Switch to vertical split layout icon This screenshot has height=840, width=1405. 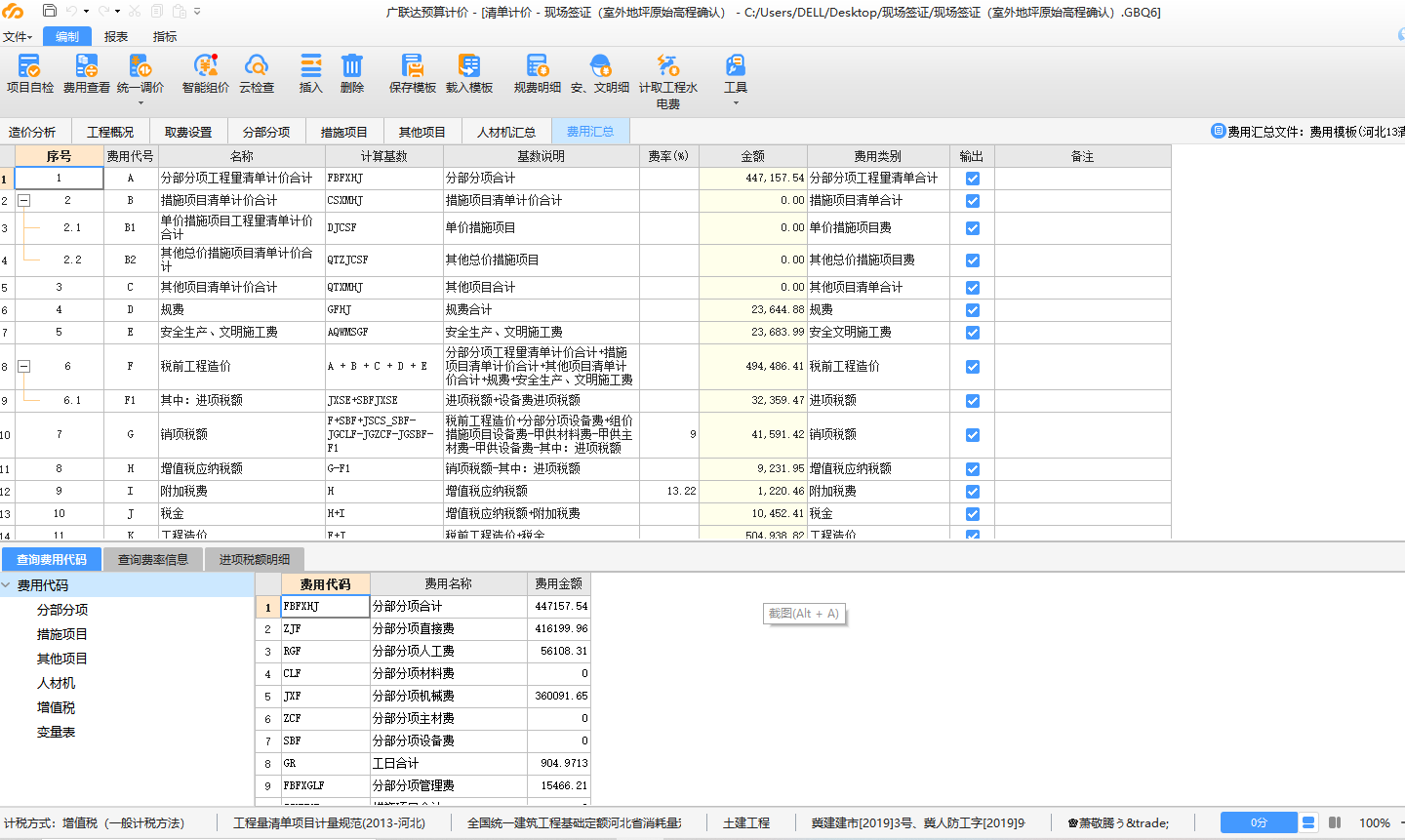tap(1335, 822)
